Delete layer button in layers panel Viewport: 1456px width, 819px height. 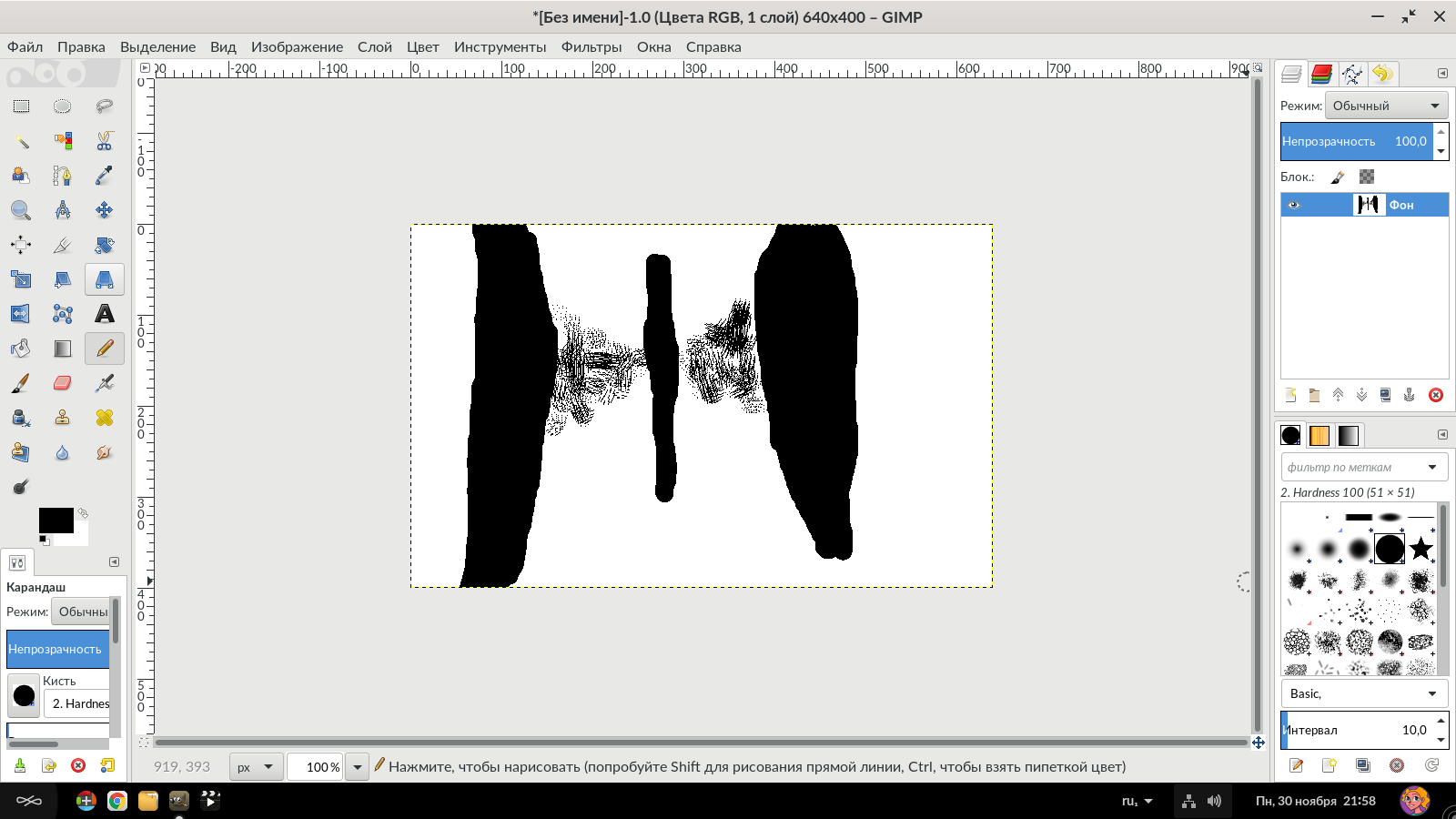point(1436,395)
